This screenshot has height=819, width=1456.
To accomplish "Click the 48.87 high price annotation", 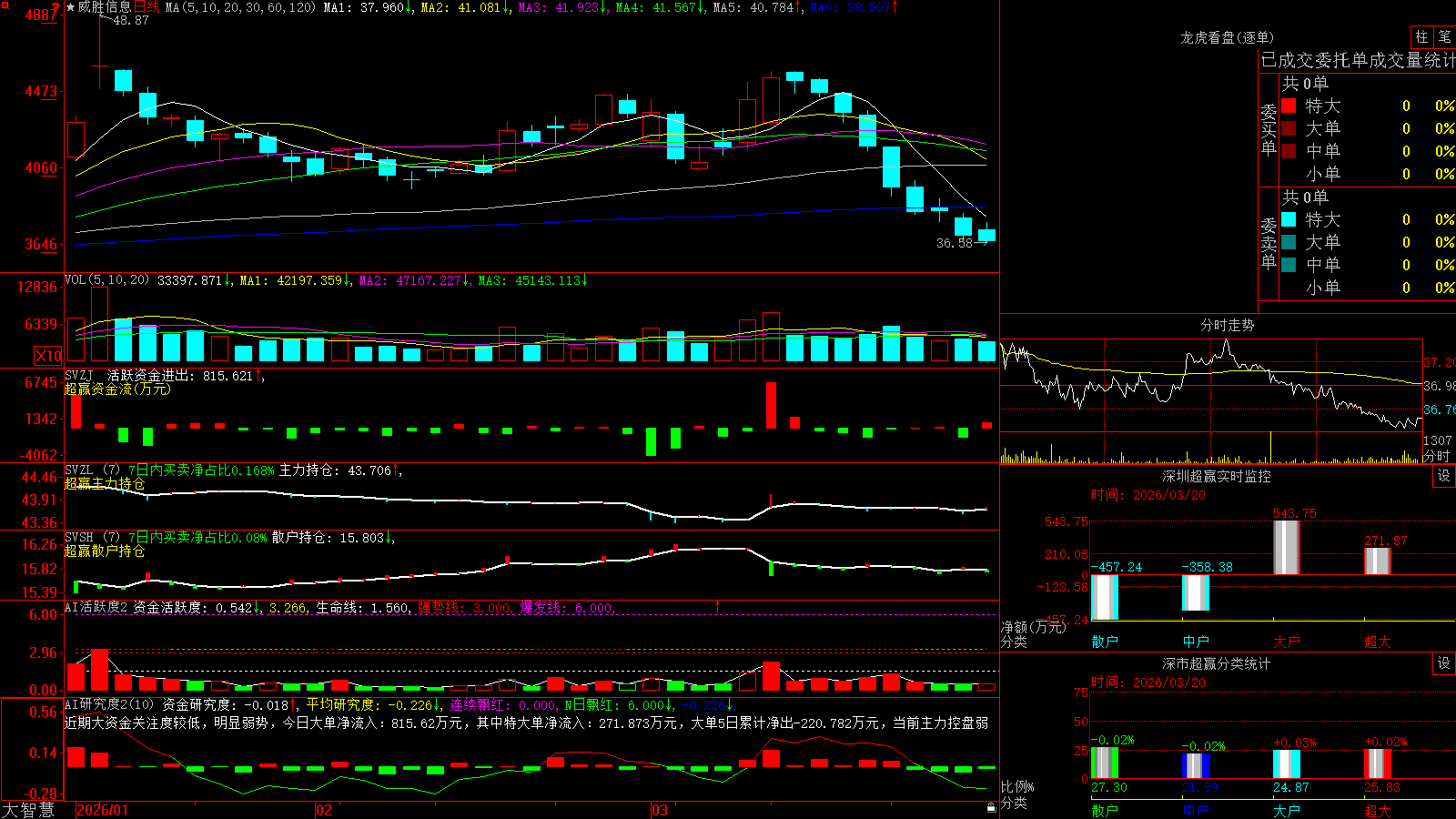I will (x=130, y=20).
